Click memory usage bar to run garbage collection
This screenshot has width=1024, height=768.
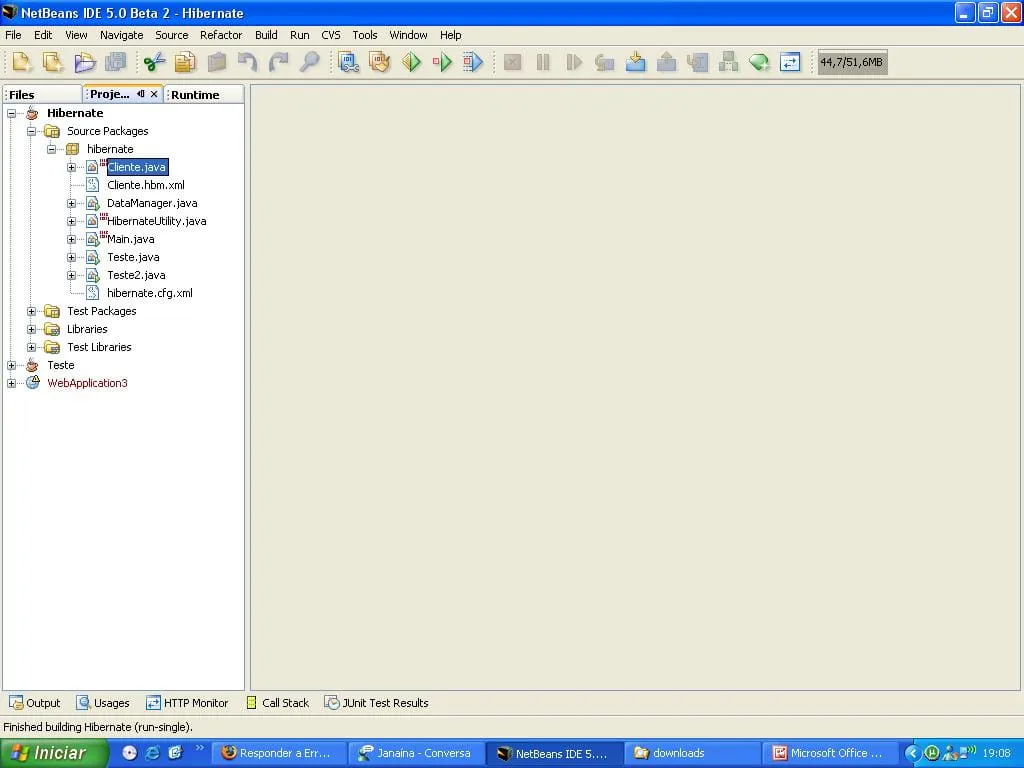(852, 63)
